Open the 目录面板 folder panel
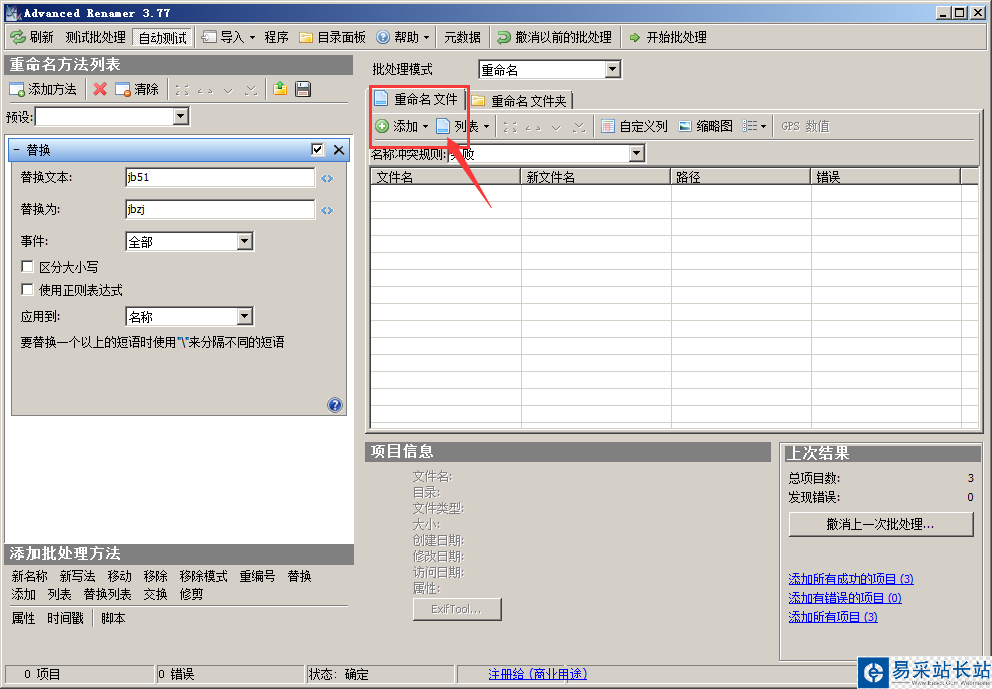The image size is (992, 689). coord(333,37)
